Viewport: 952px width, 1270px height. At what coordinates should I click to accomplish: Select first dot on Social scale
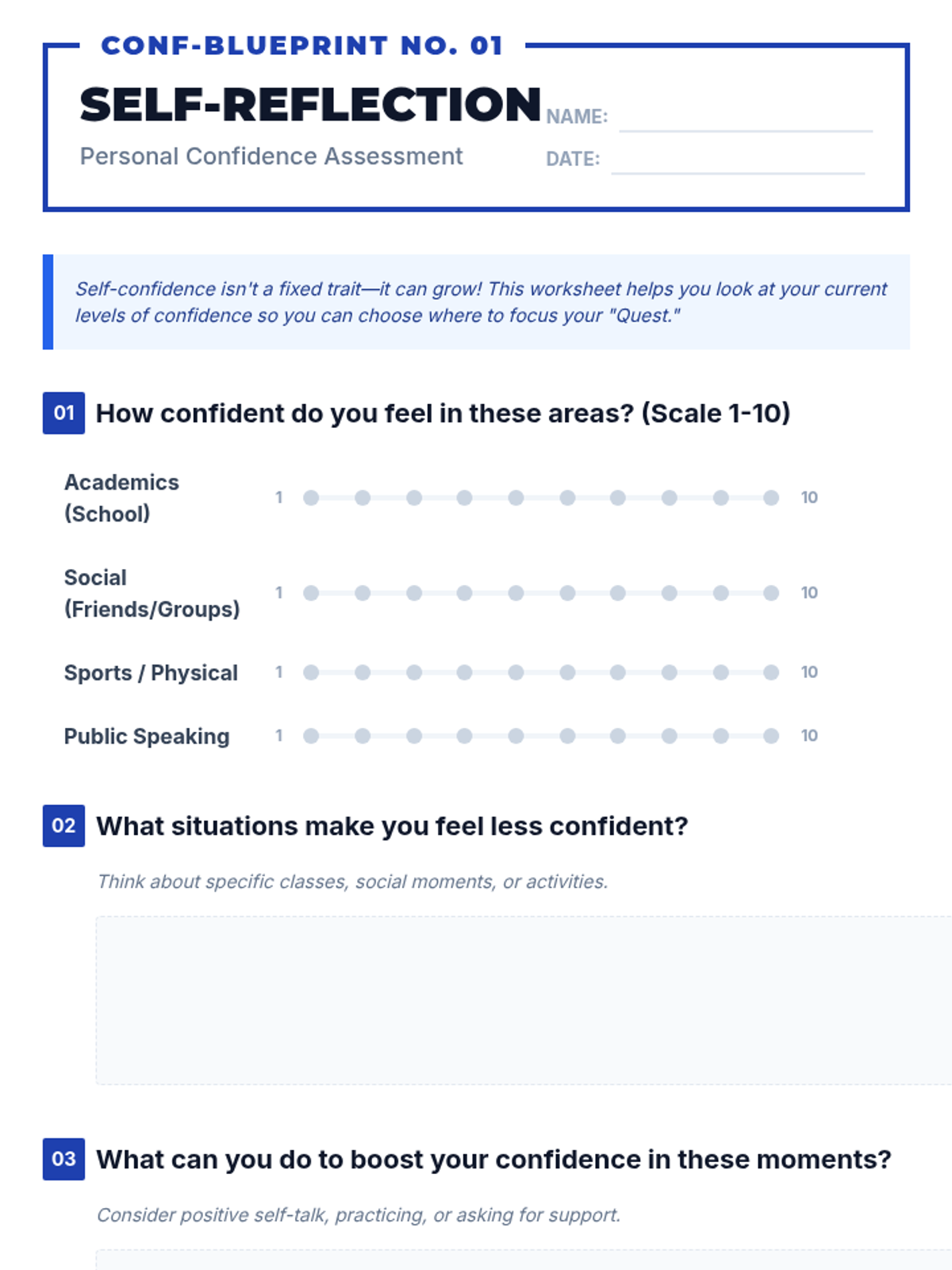coord(311,593)
